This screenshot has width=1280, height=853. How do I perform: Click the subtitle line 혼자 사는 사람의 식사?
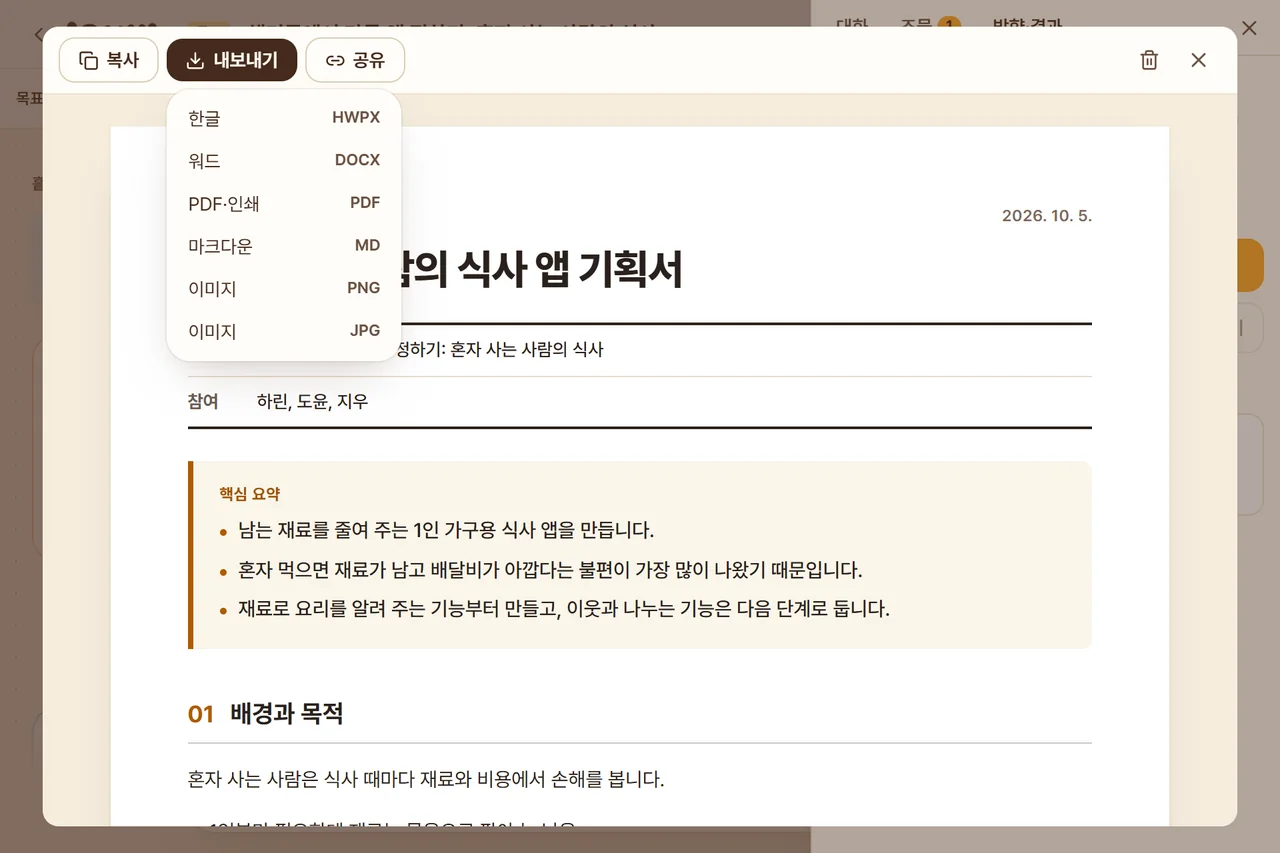tap(527, 350)
